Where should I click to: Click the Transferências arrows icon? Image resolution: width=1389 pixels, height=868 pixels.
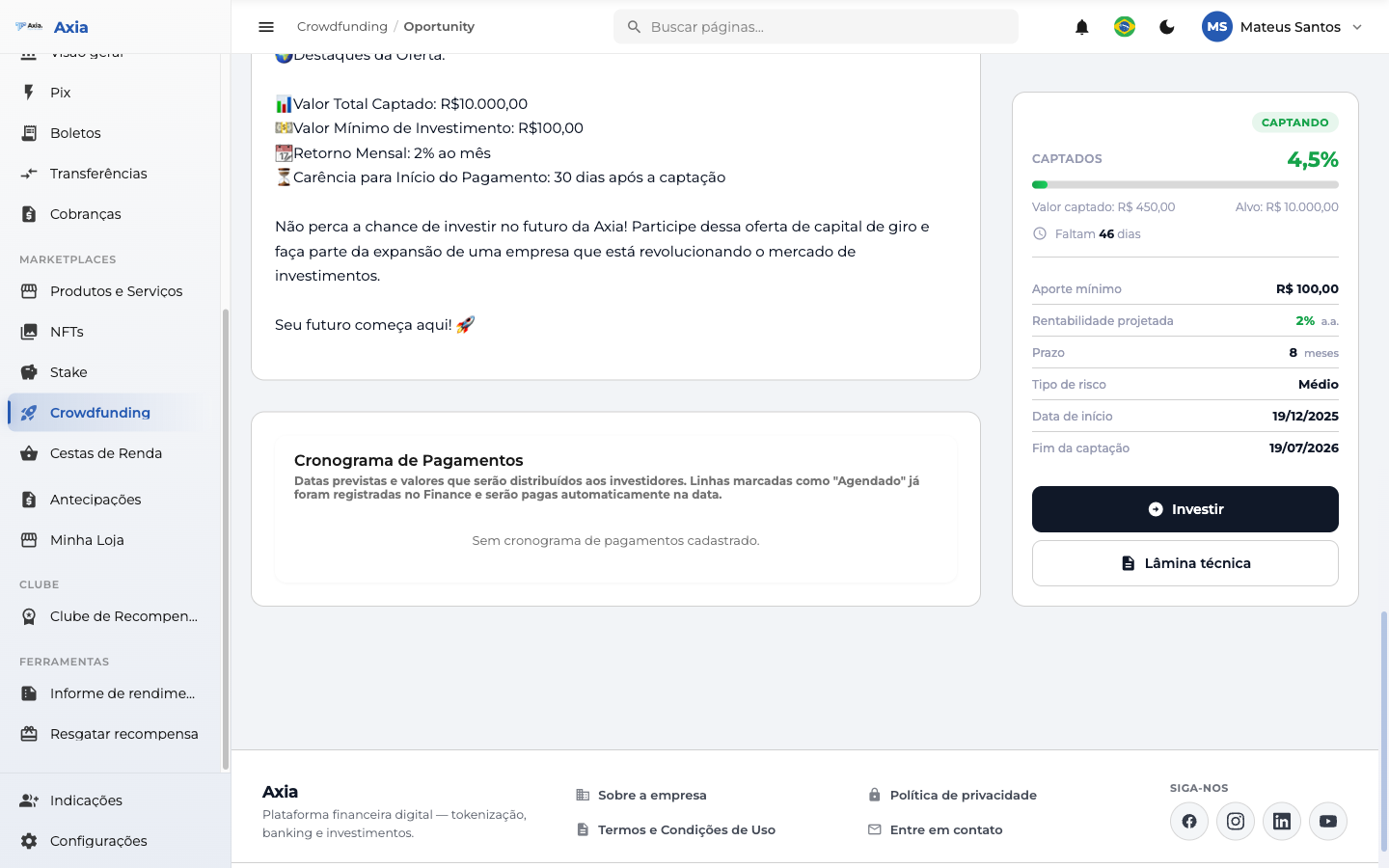tap(29, 174)
